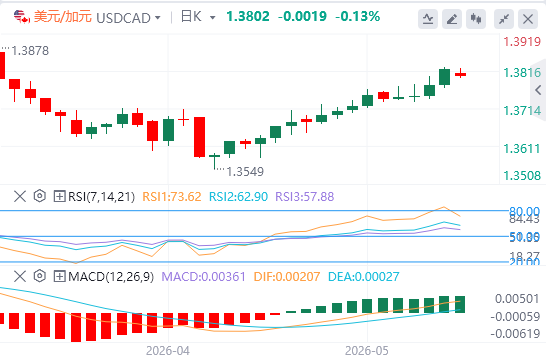Switch chart type with candlestick icon

point(476,19)
